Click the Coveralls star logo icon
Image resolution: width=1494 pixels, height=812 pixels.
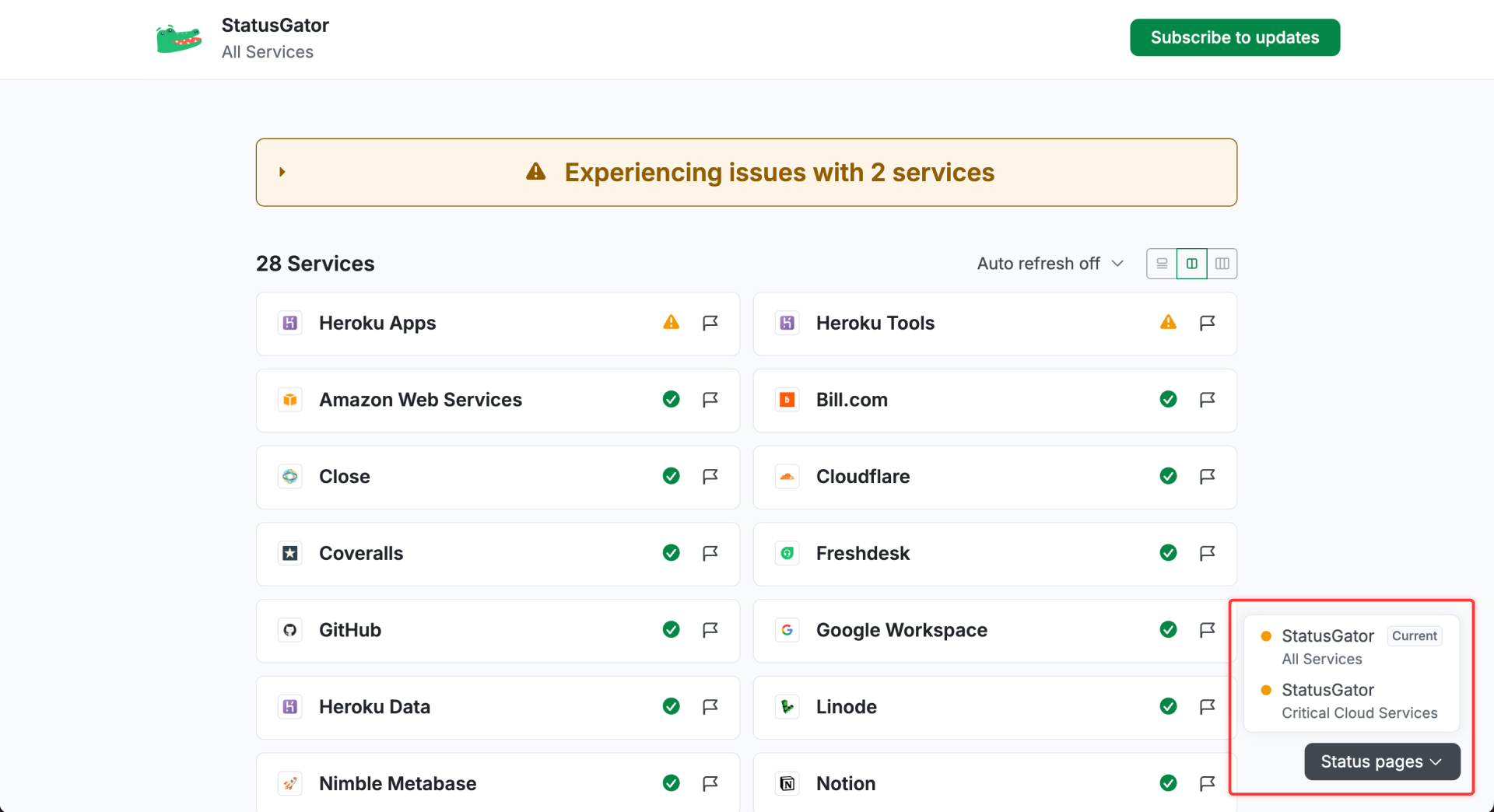[x=290, y=553]
